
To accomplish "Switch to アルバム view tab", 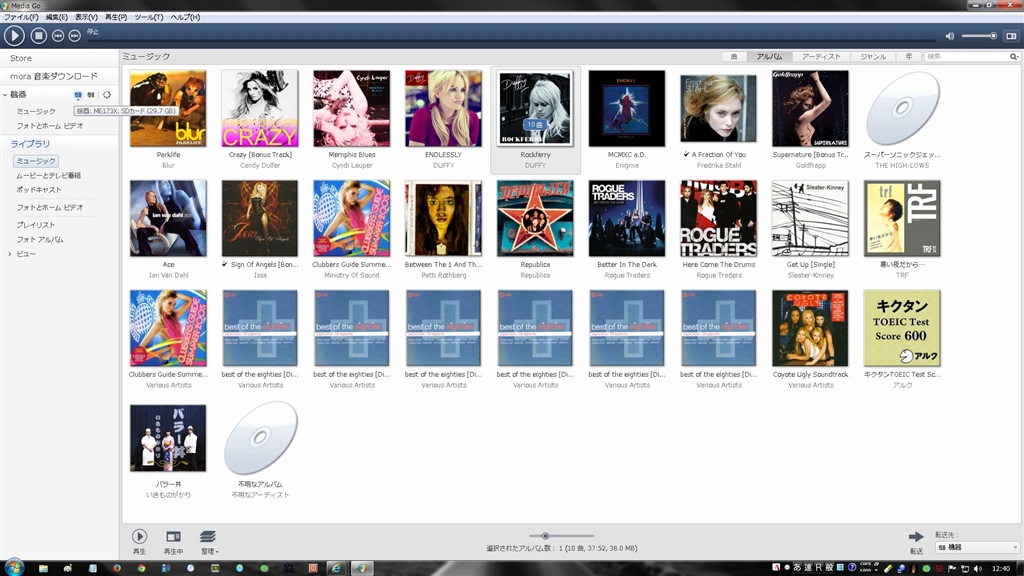I will 769,57.
